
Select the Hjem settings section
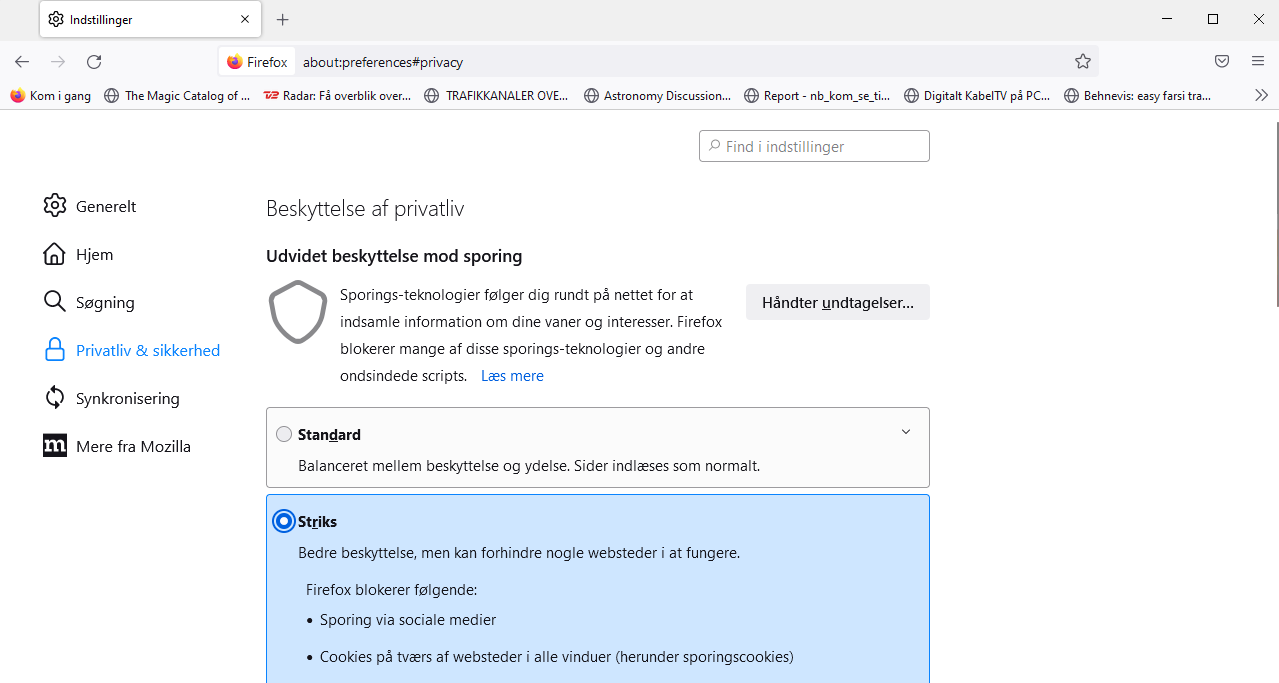pyautogui.click(x=93, y=254)
